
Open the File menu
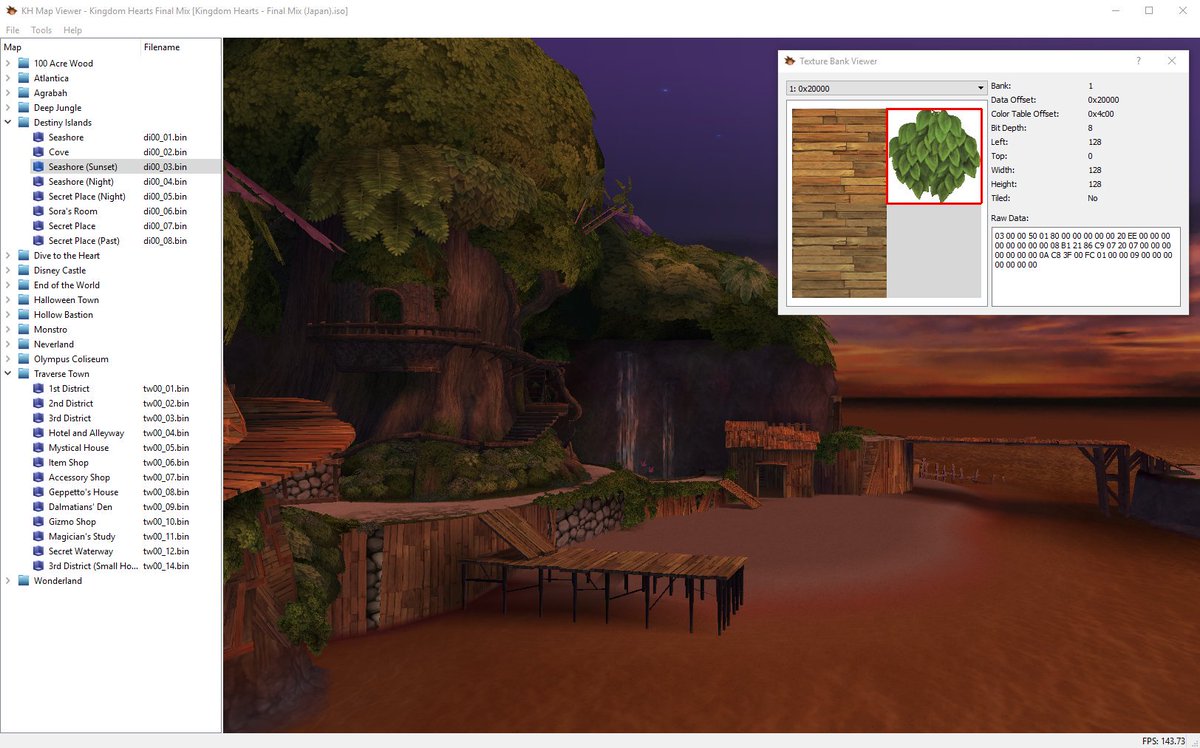coord(12,30)
